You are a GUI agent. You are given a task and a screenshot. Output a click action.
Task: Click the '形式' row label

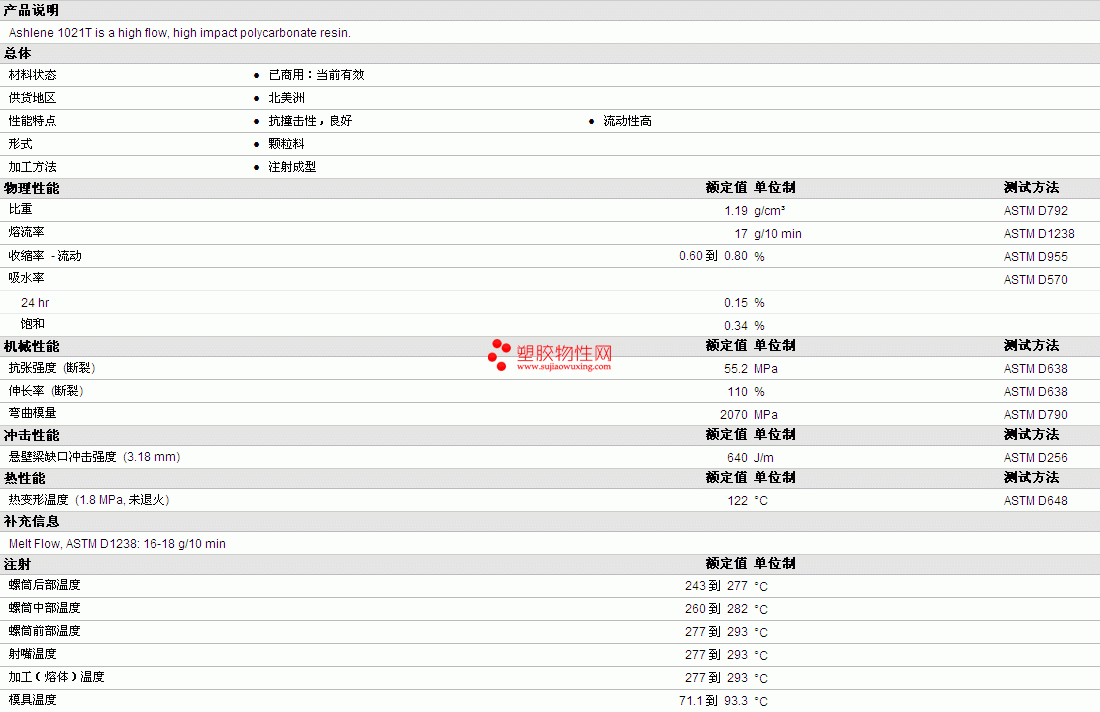[x=20, y=144]
